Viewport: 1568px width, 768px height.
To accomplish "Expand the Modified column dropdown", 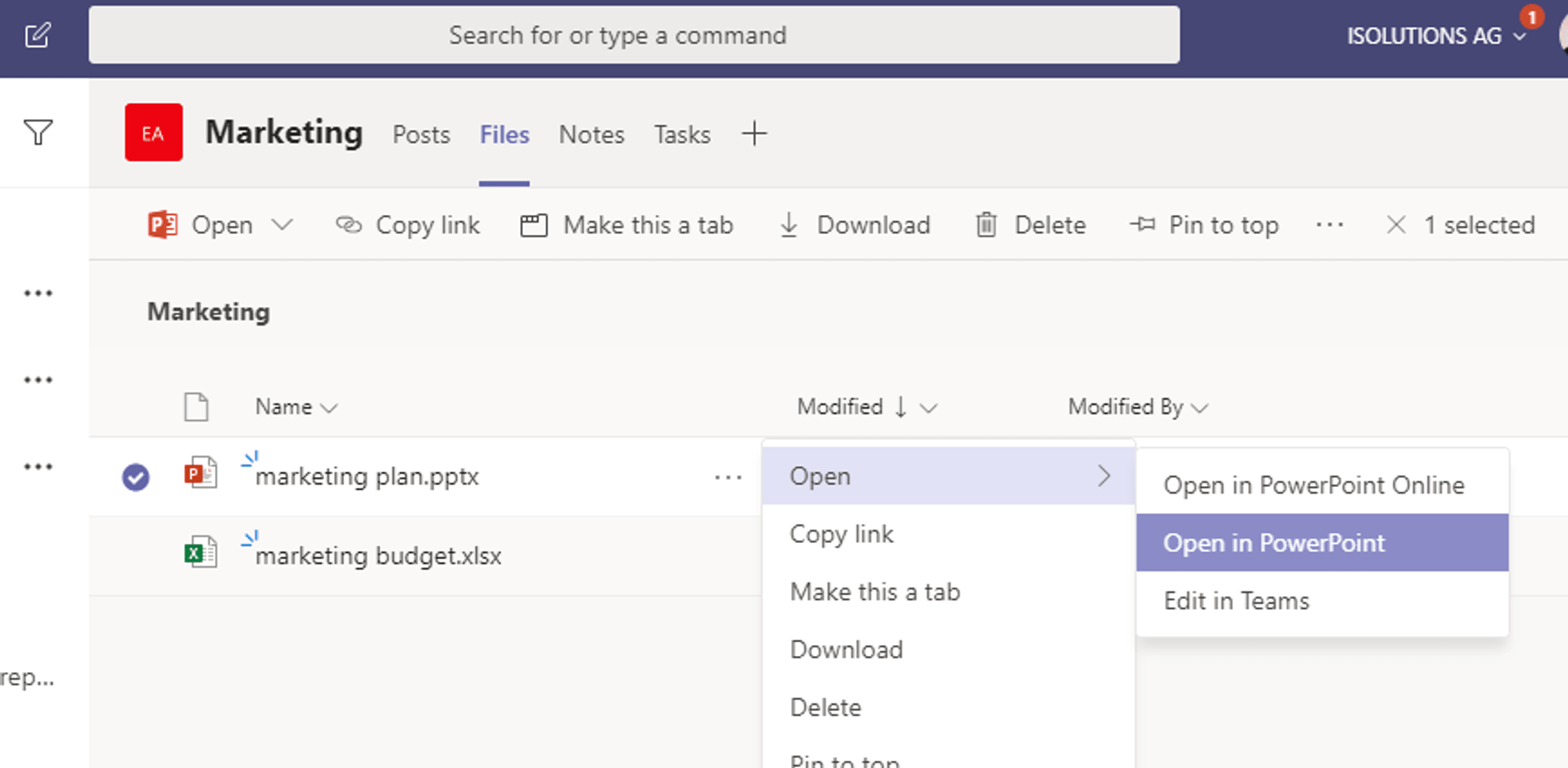I will pyautogui.click(x=928, y=408).
